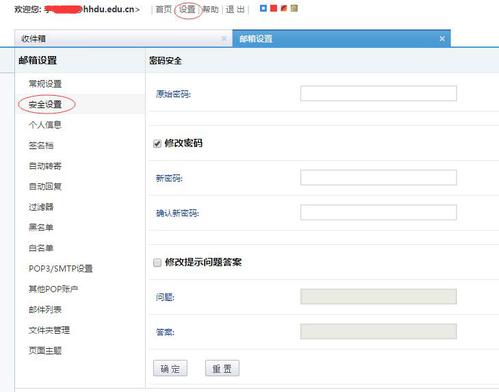Click the 确定 button
The width and height of the screenshot is (499, 392).
(x=170, y=368)
